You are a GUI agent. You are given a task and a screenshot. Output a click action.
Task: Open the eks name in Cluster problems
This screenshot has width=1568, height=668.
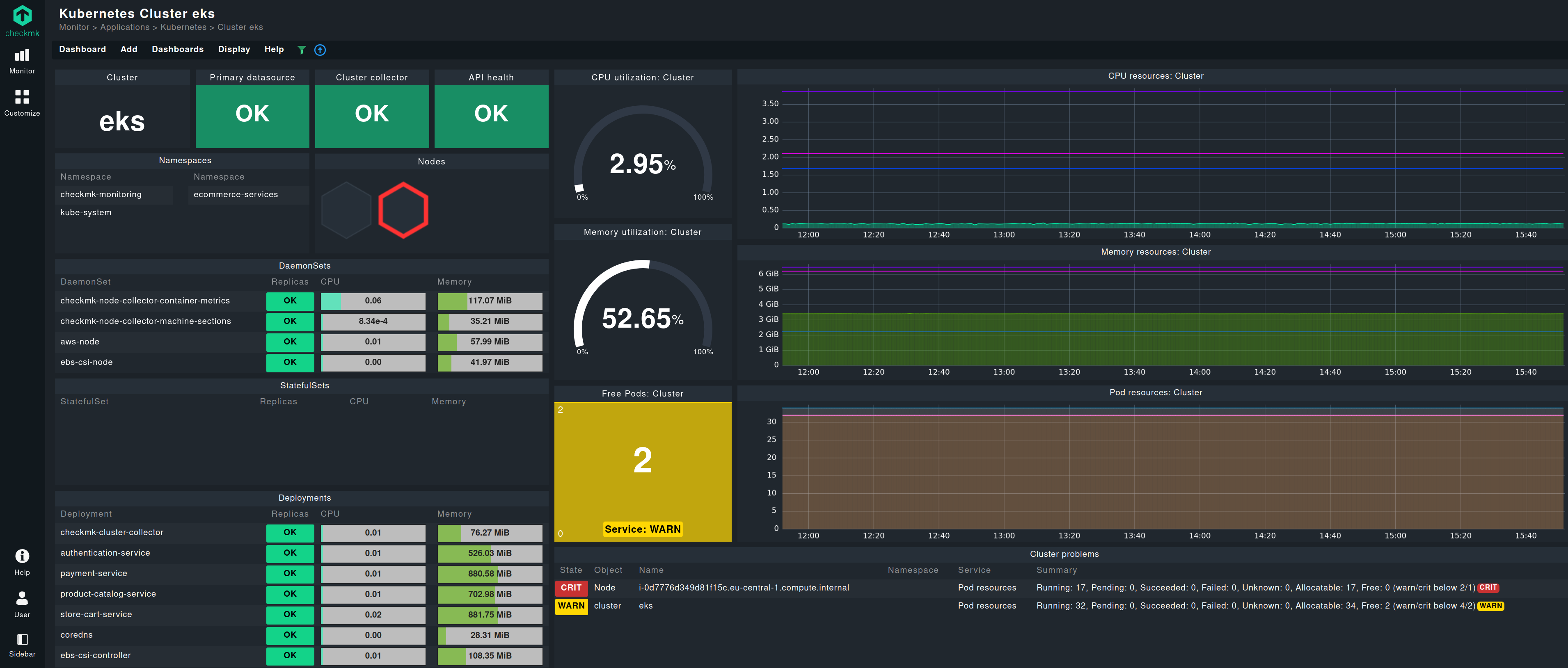point(646,606)
